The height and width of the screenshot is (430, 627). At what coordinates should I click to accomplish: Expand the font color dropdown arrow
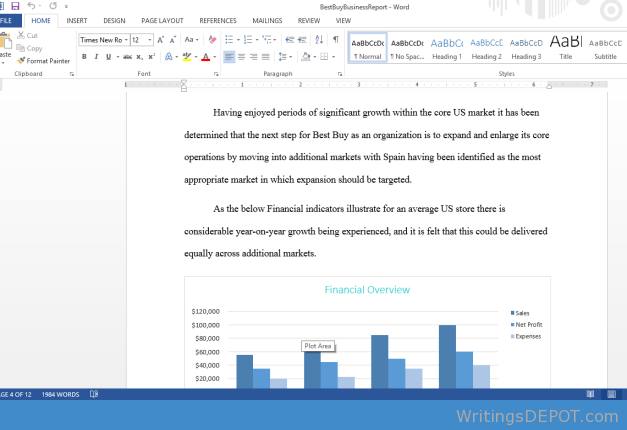click(214, 57)
